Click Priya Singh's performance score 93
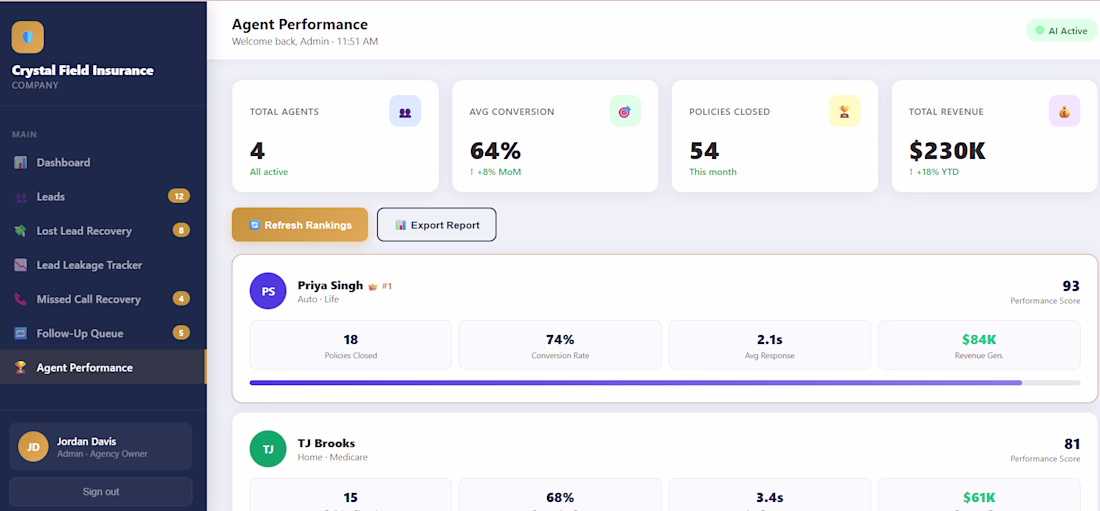 pos(1071,286)
